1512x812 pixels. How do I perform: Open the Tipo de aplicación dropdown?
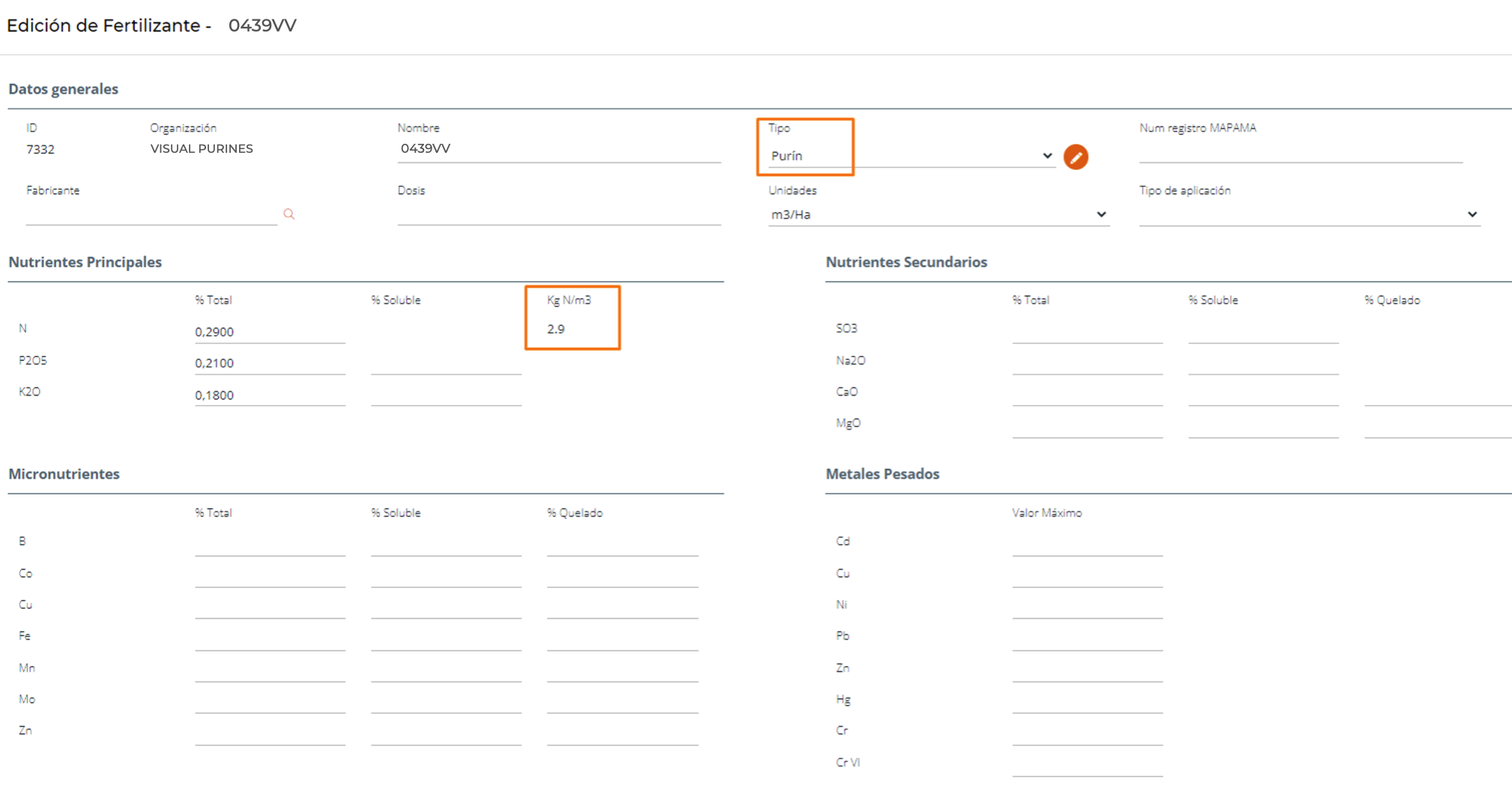[1308, 215]
